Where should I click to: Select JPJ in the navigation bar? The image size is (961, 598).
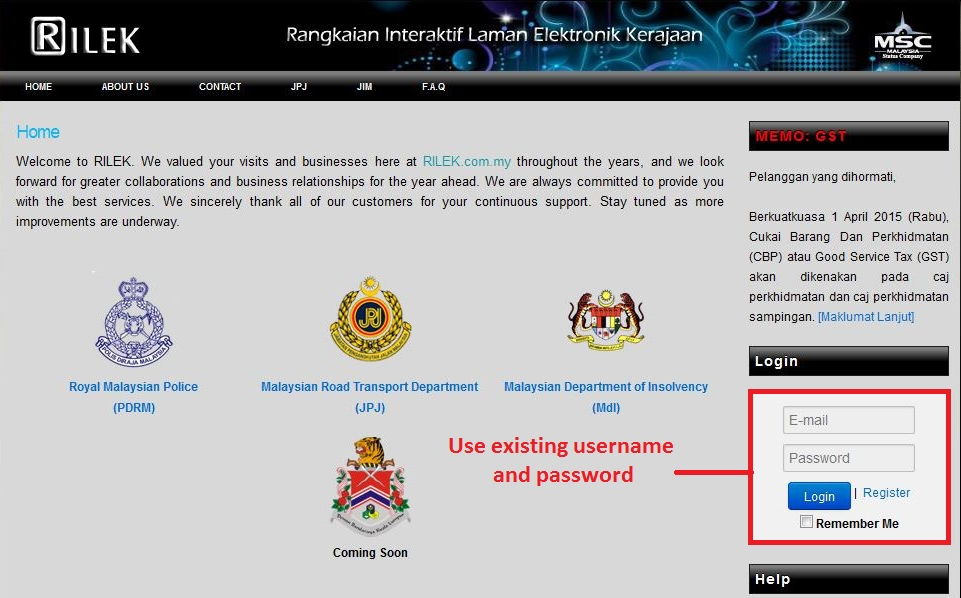pyautogui.click(x=299, y=86)
